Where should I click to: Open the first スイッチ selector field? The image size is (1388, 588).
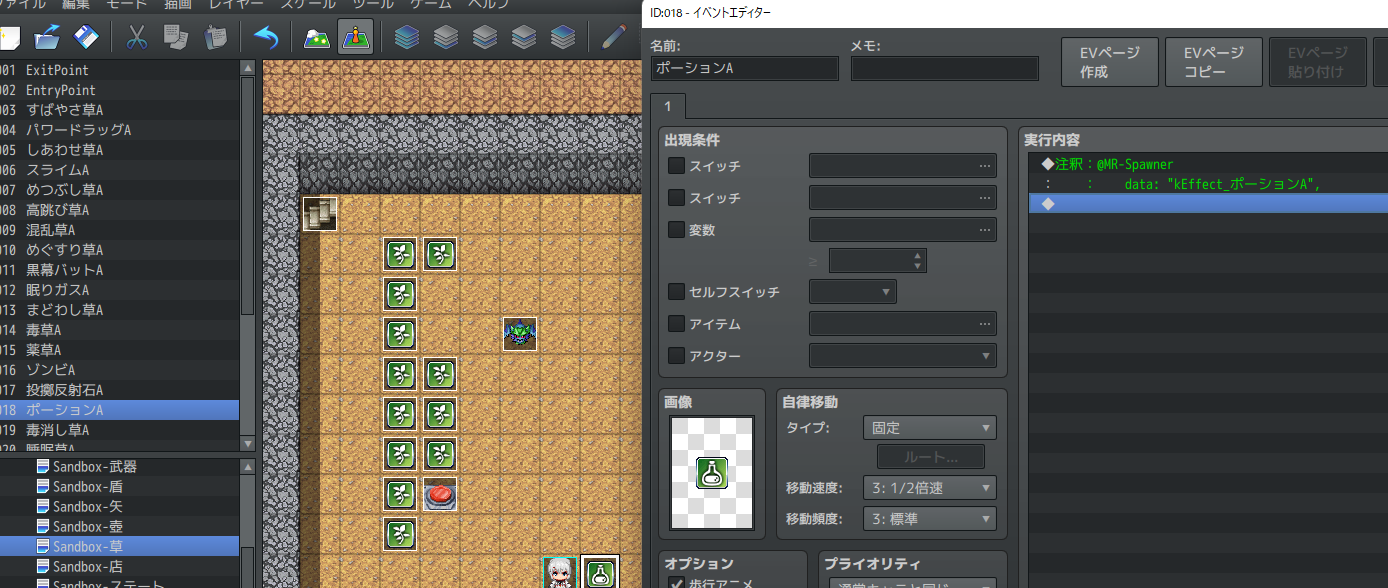(903, 166)
